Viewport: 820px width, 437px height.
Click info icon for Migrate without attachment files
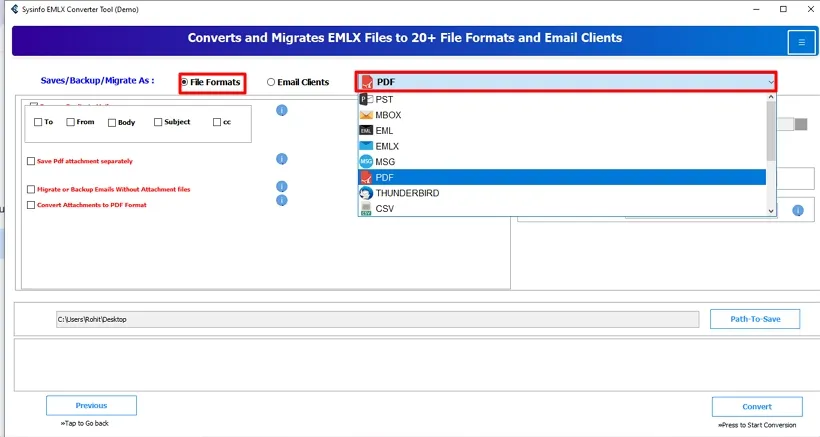281,187
